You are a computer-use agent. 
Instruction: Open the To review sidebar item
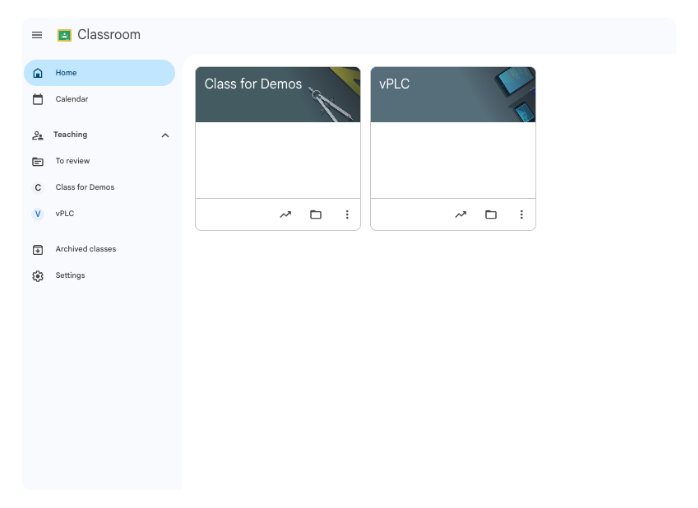point(99,161)
